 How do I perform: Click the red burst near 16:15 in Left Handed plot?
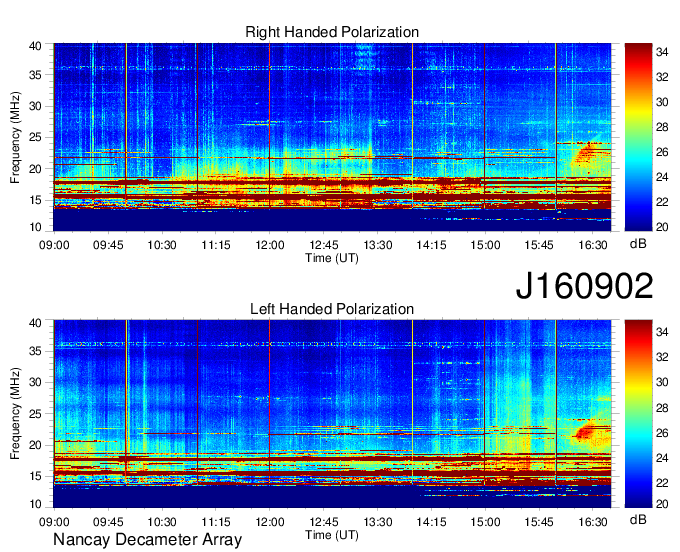point(585,431)
